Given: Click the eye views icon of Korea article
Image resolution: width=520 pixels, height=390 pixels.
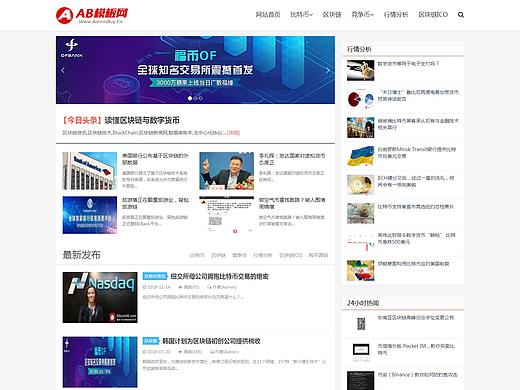Looking at the screenshot, I should point(180,352).
